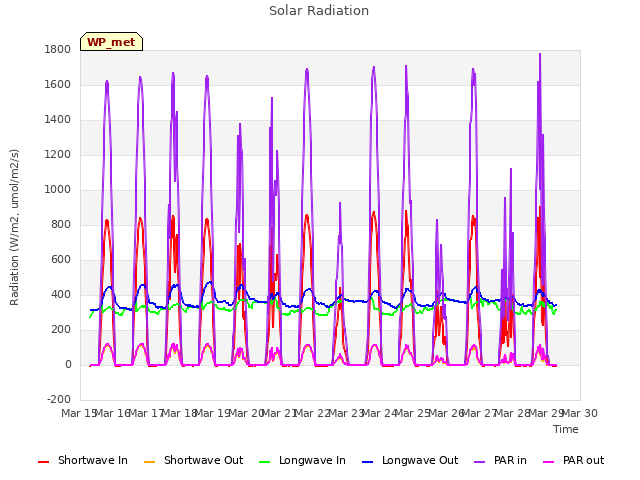Click the Mar 27 x-axis label
Screen dimensions: 640x480
click(x=479, y=413)
